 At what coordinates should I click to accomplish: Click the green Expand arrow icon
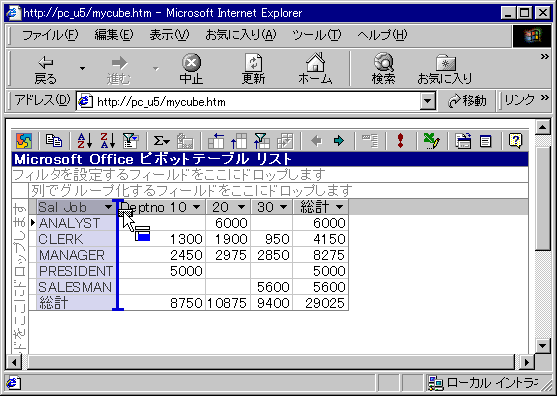point(339,141)
